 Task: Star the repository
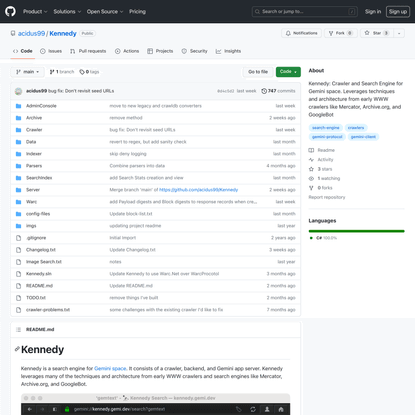click(377, 33)
